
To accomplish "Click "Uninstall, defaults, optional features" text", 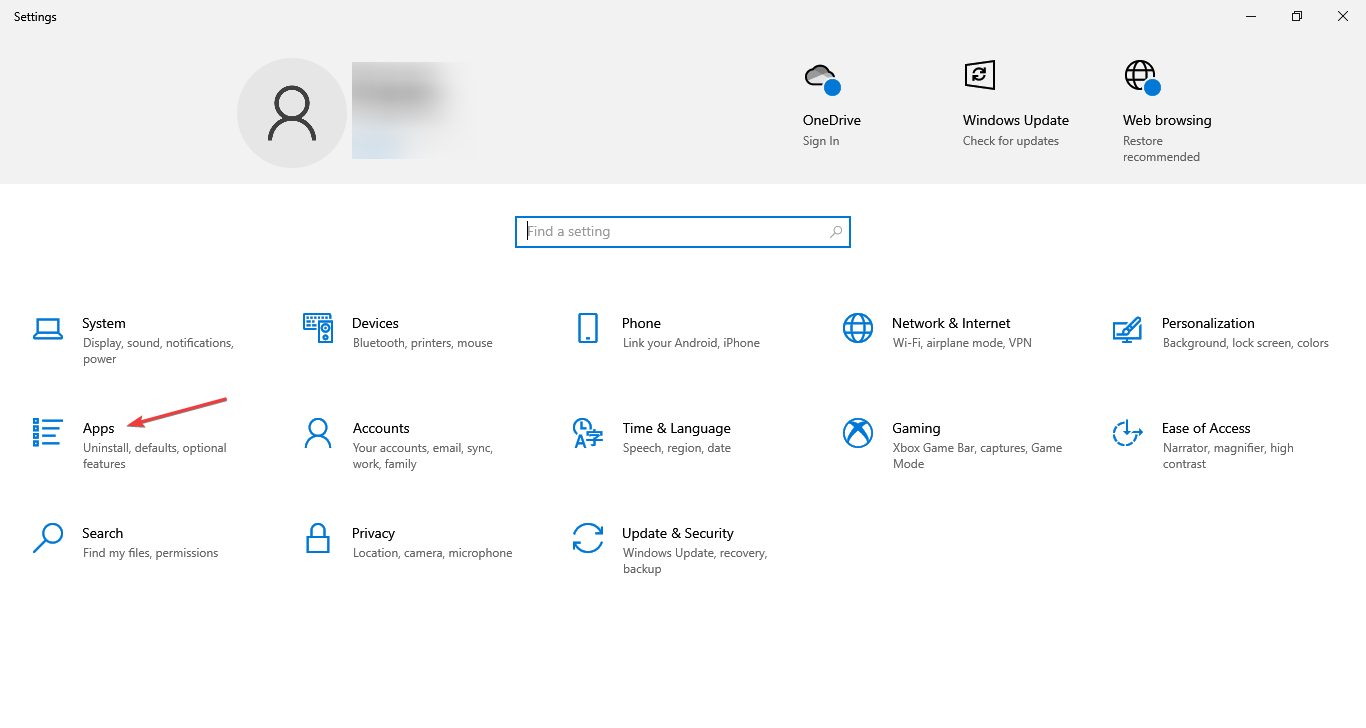I will coord(155,456).
